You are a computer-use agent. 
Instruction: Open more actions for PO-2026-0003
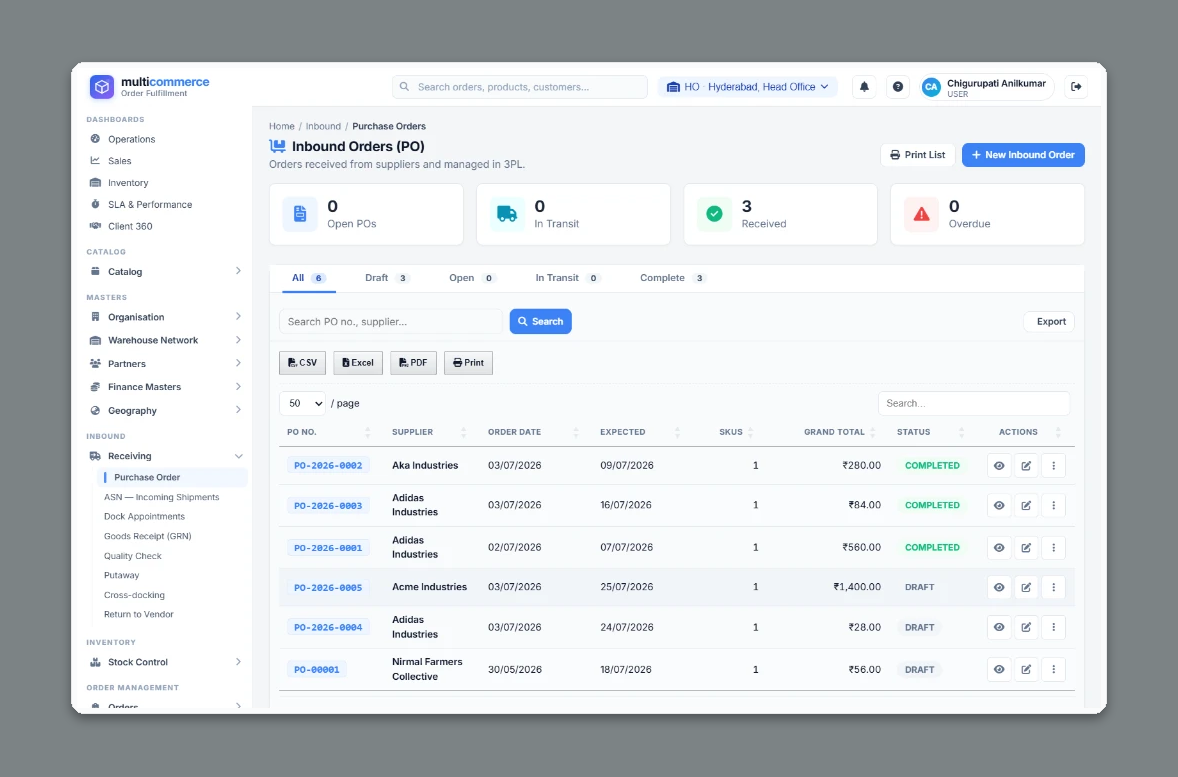point(1053,506)
